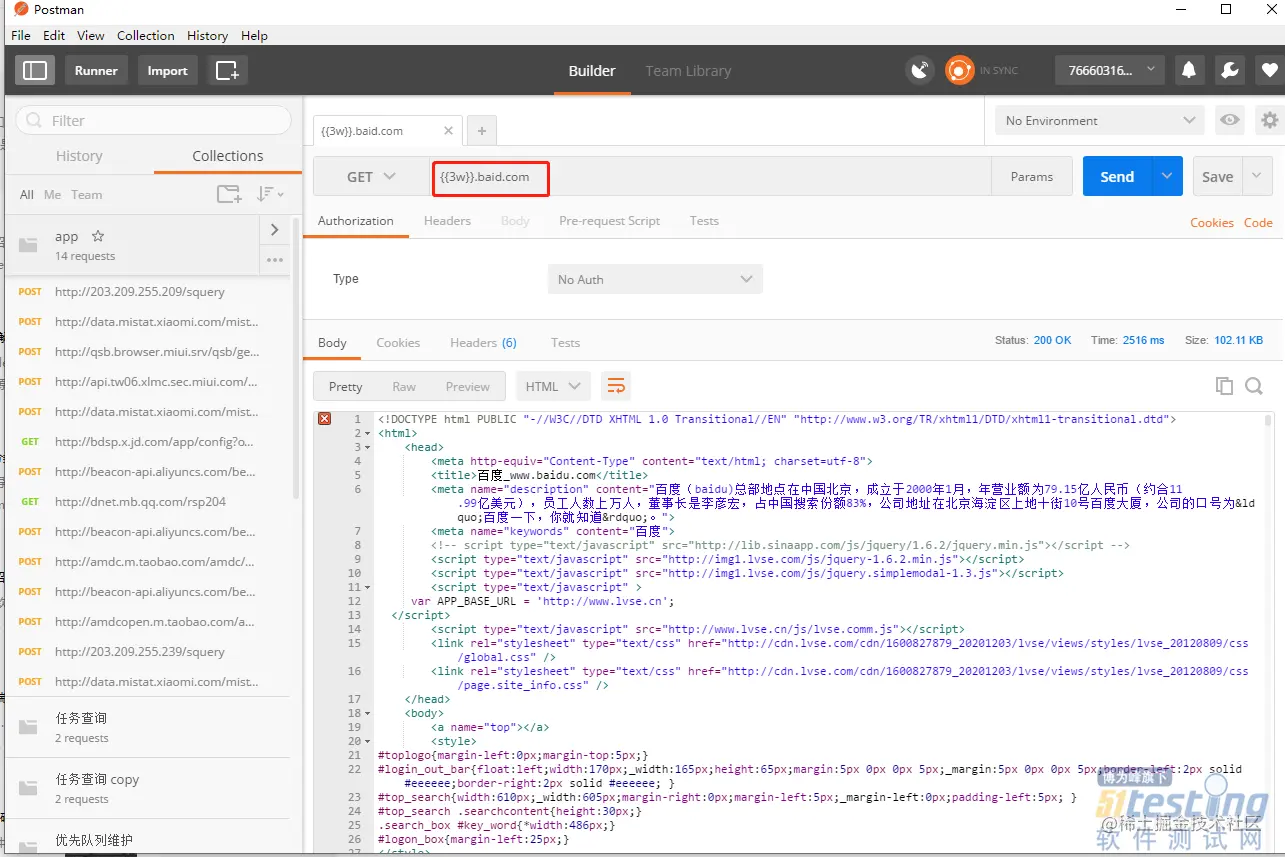Open the collection sort options
The width and height of the screenshot is (1285, 857).
(x=270, y=194)
